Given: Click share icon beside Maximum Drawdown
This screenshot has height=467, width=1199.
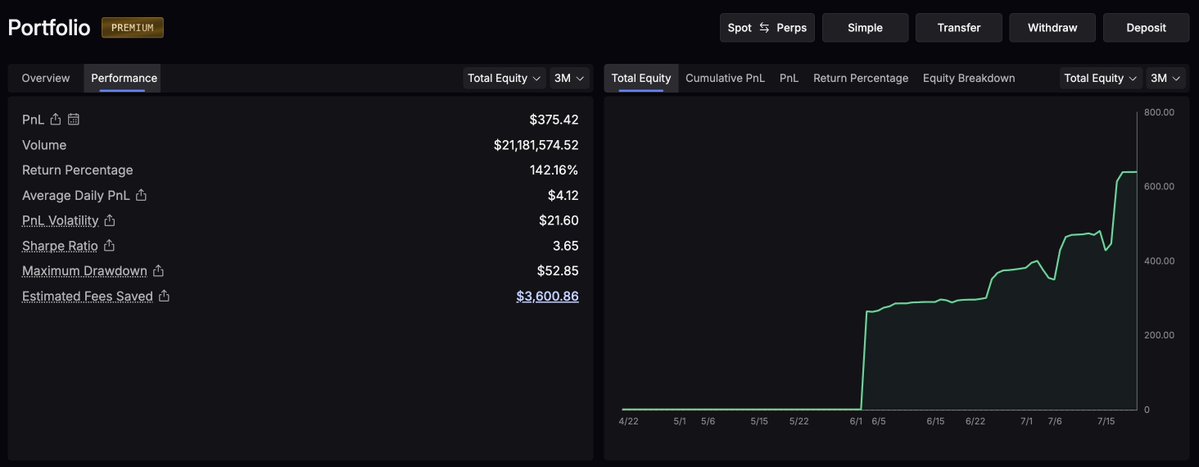Looking at the screenshot, I should click(x=158, y=271).
